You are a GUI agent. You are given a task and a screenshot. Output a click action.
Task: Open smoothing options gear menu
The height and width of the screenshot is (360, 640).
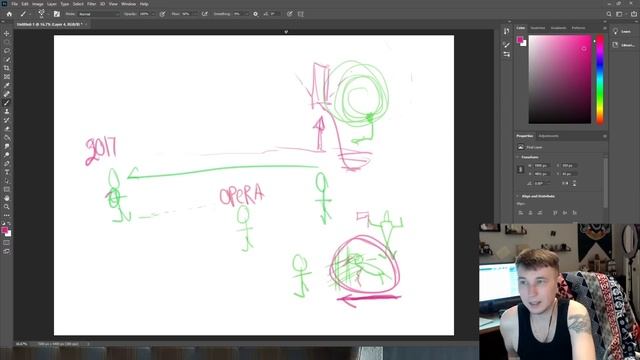(x=256, y=14)
